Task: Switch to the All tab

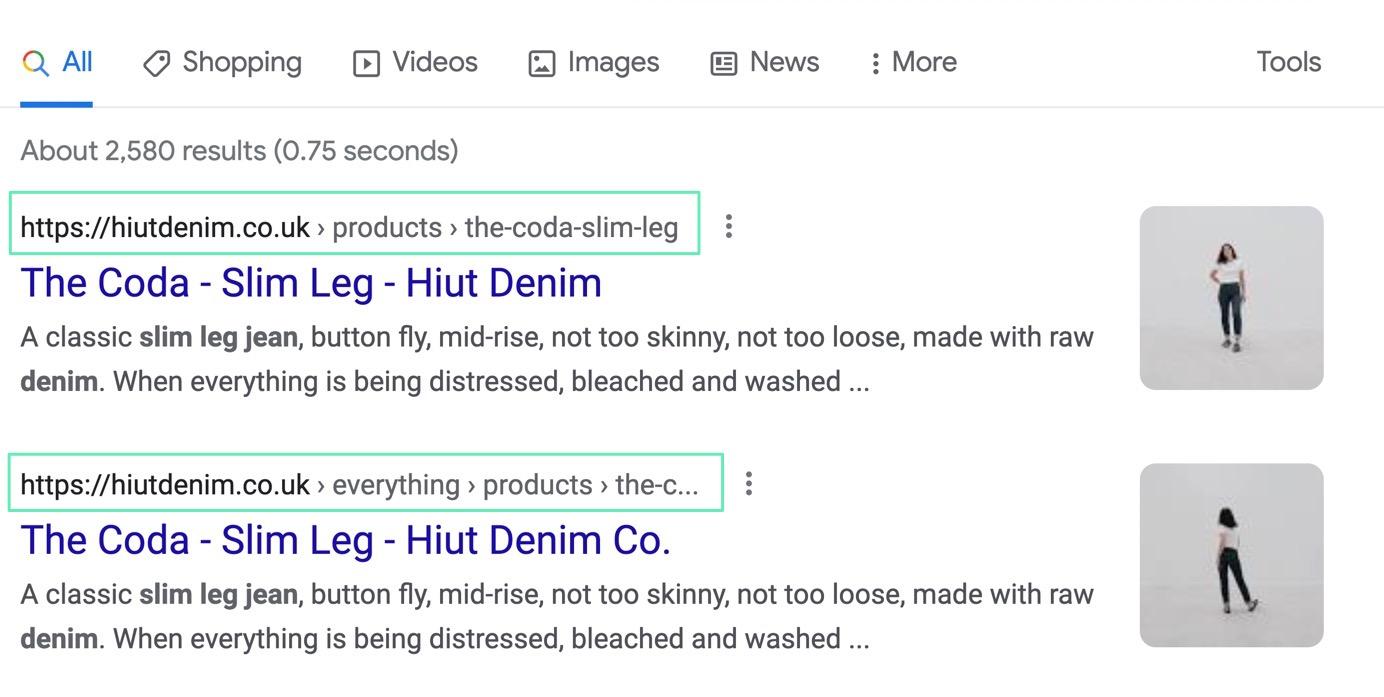Action: coord(57,62)
